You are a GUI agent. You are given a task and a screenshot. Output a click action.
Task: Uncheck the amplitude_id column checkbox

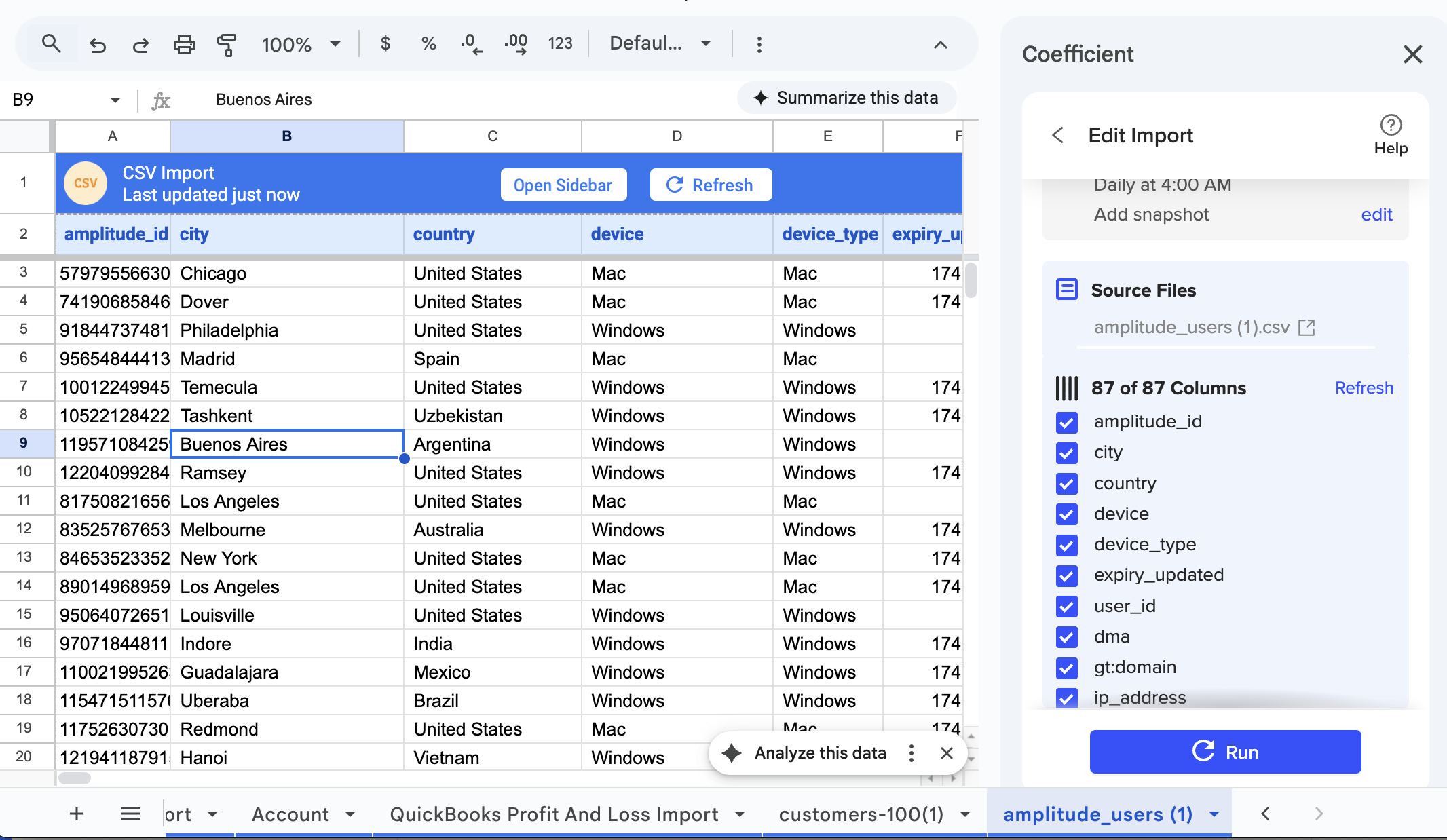pyautogui.click(x=1067, y=422)
